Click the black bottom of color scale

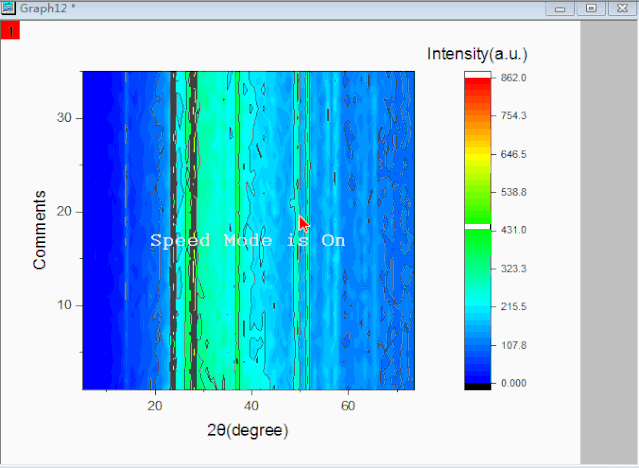[477, 385]
